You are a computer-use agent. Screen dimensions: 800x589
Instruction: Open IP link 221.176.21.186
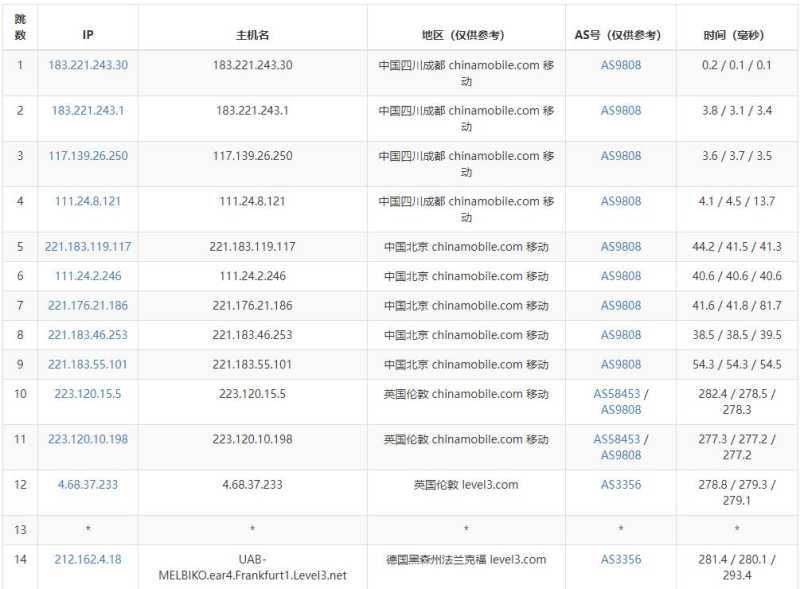[88, 306]
